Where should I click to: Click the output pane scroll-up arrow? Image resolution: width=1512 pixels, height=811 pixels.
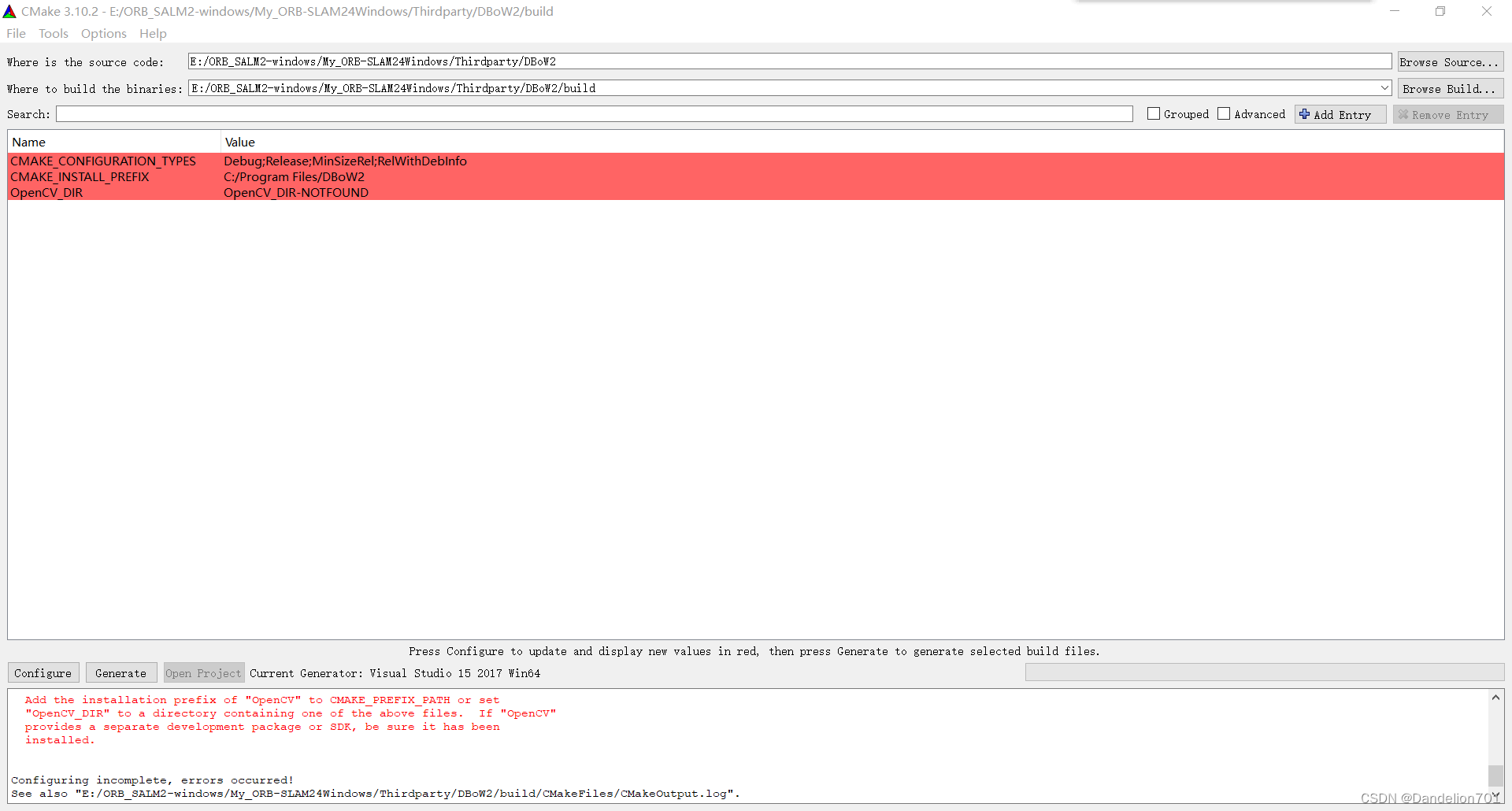click(x=1495, y=696)
